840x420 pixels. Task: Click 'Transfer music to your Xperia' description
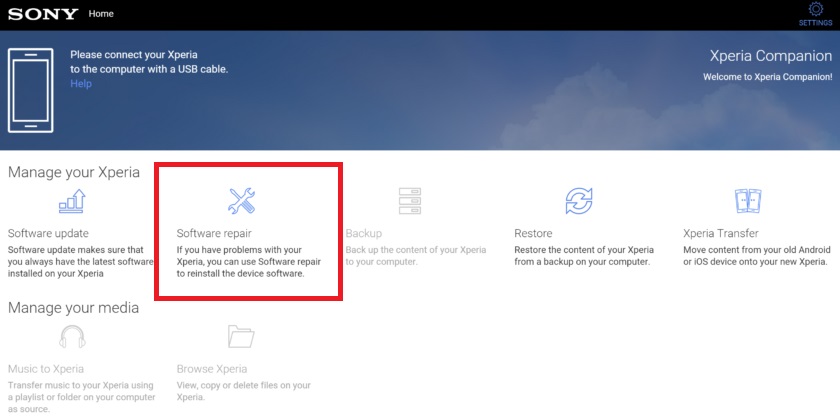(x=81, y=397)
